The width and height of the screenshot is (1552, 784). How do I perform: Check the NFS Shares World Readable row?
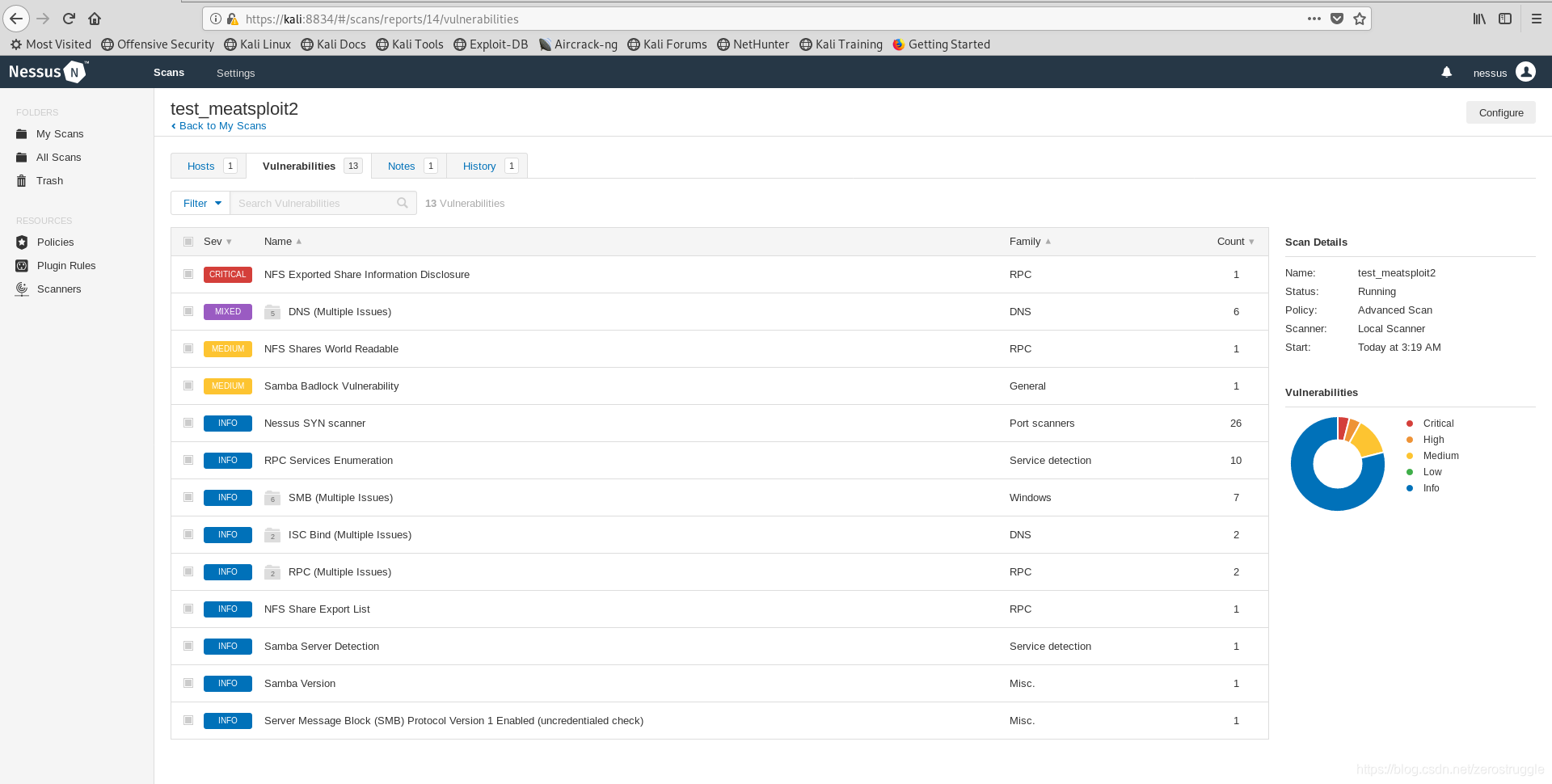188,348
